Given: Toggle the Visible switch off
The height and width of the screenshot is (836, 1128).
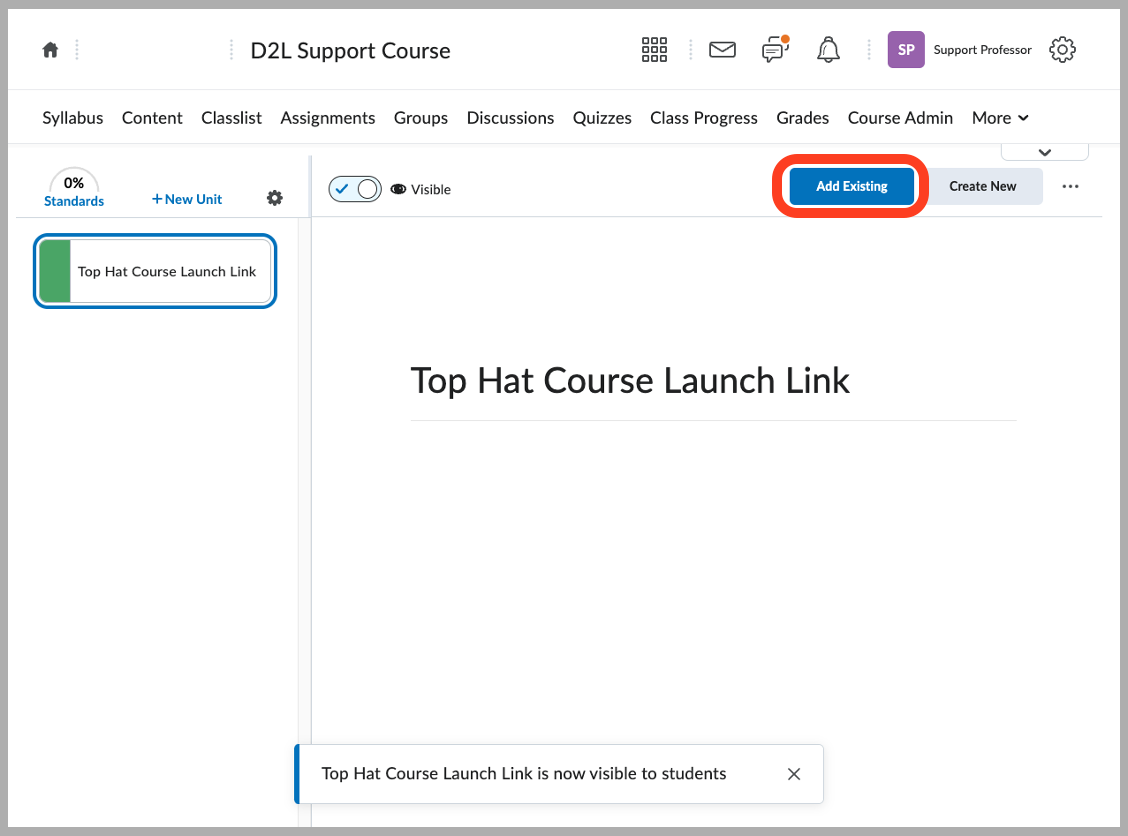Looking at the screenshot, I should click(355, 188).
